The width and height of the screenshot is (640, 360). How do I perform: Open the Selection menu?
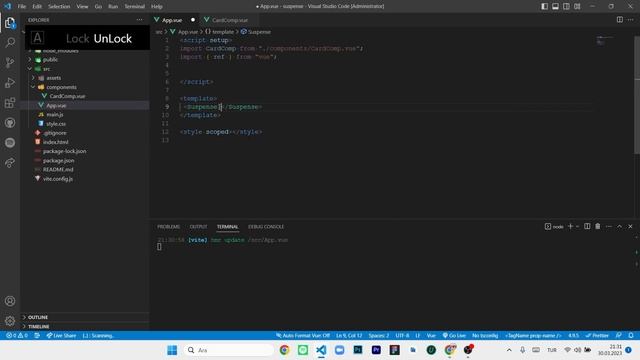pyautogui.click(x=59, y=6)
